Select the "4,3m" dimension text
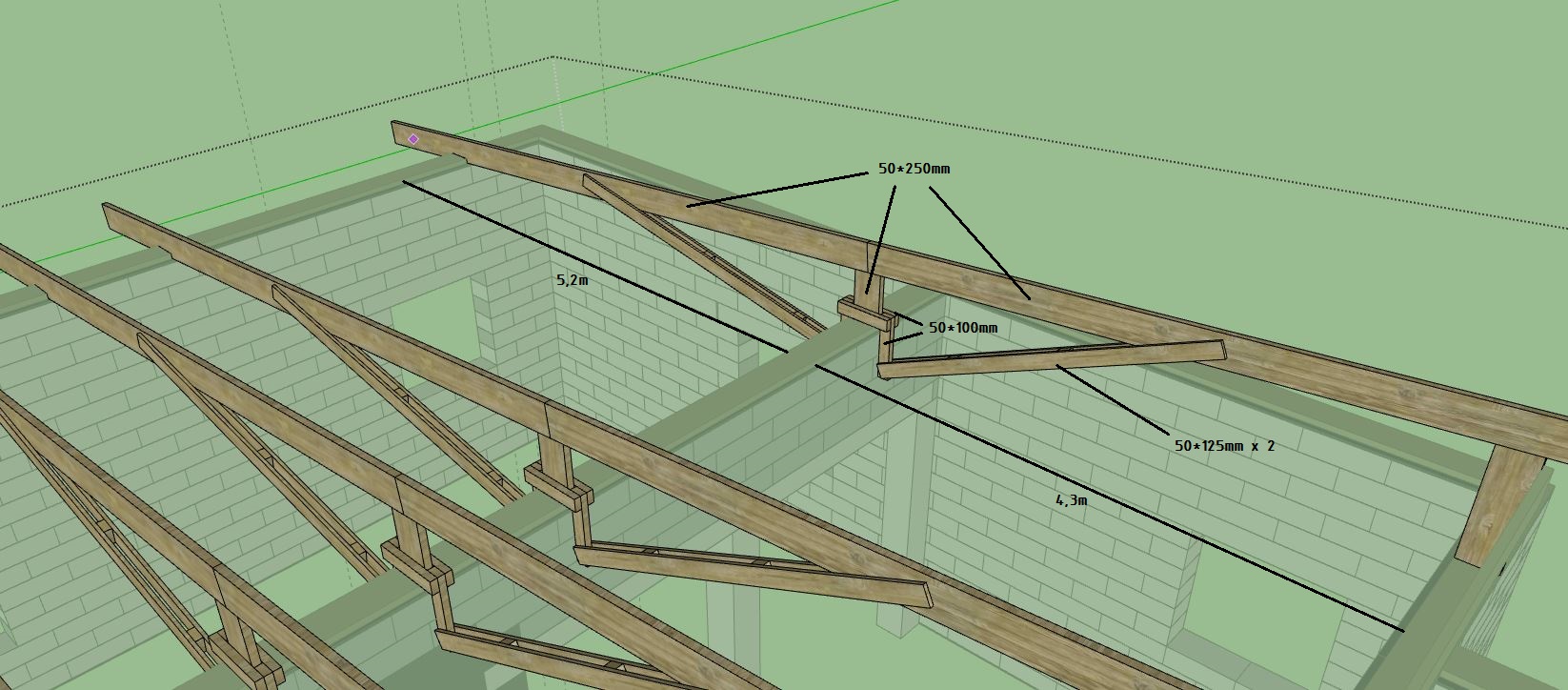 1071,499
